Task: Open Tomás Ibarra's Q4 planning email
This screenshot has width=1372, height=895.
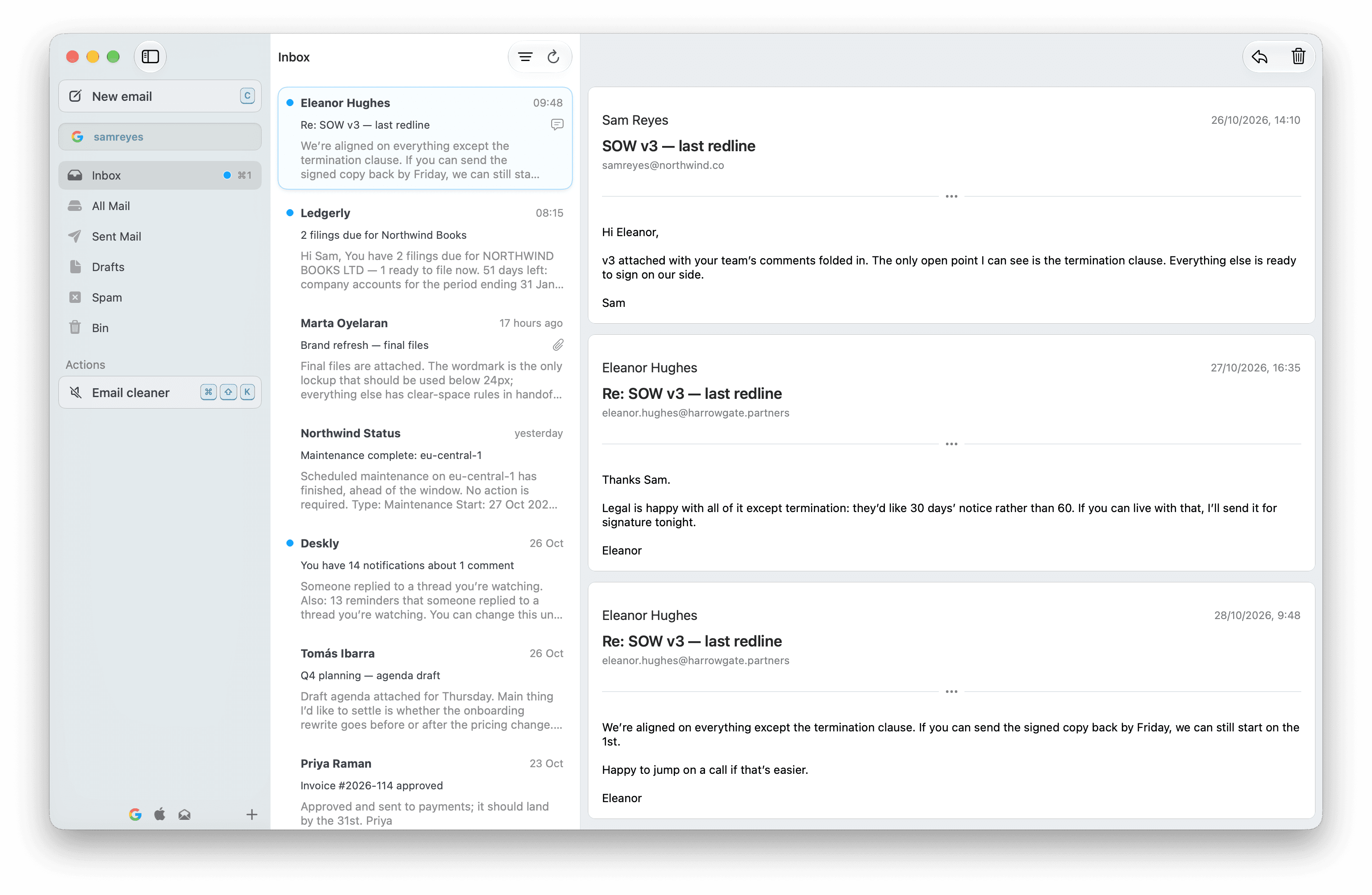Action: click(x=425, y=689)
